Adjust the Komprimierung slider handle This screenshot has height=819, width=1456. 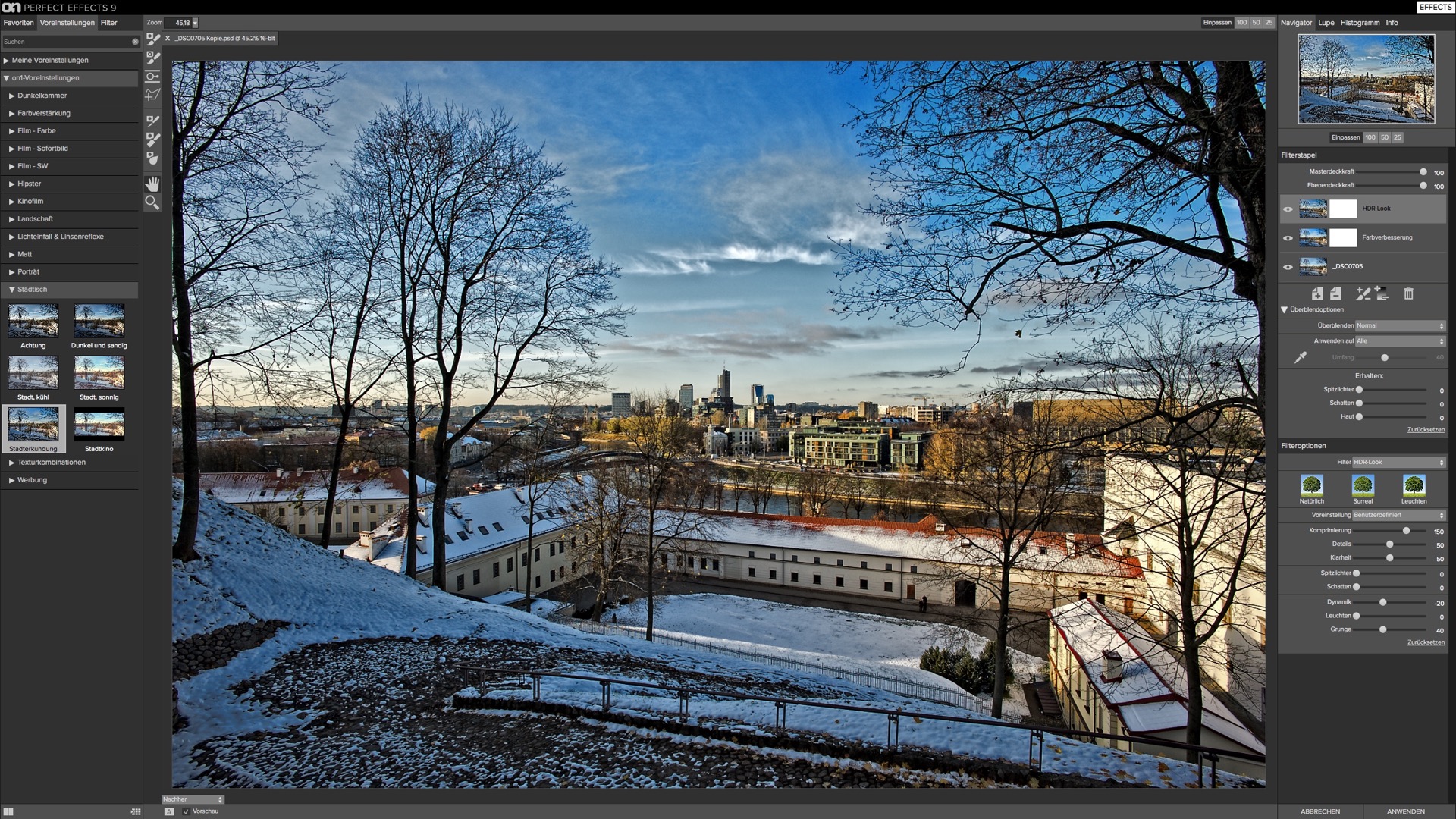click(x=1406, y=531)
